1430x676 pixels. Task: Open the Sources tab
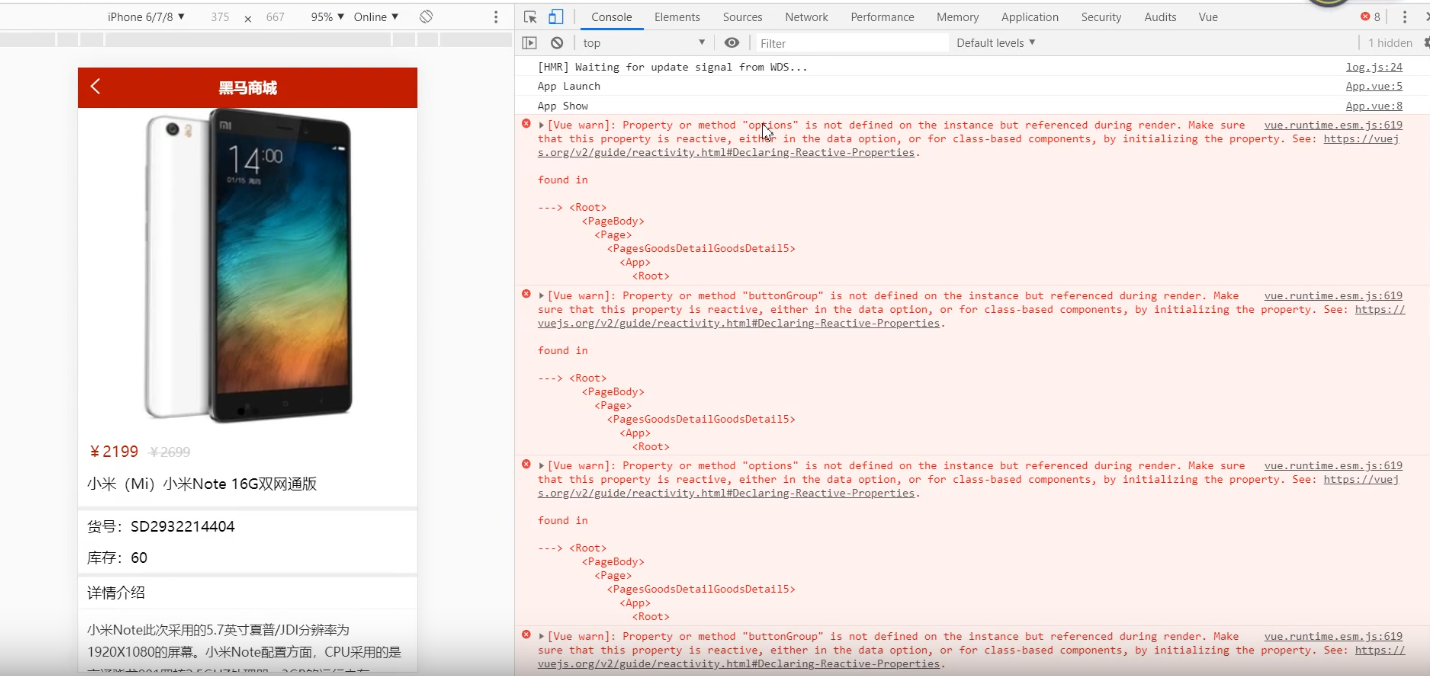tap(742, 17)
